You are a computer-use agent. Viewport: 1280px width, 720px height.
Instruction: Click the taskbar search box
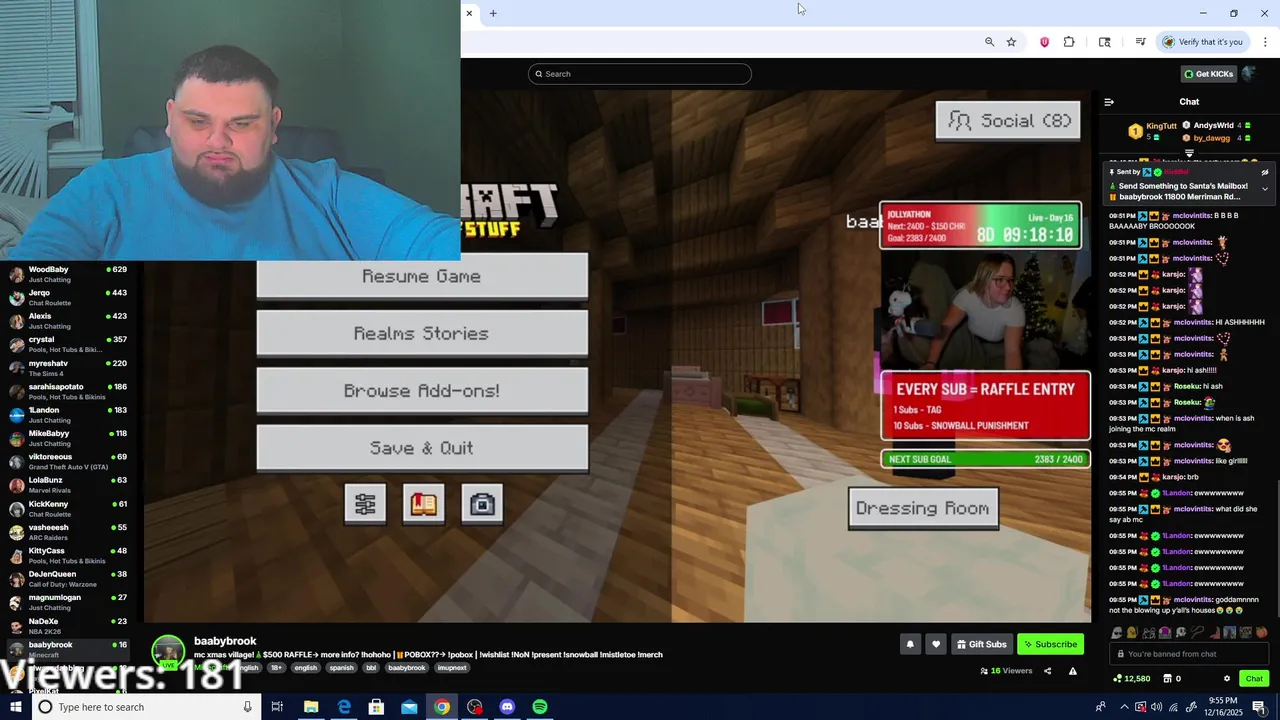[x=145, y=707]
